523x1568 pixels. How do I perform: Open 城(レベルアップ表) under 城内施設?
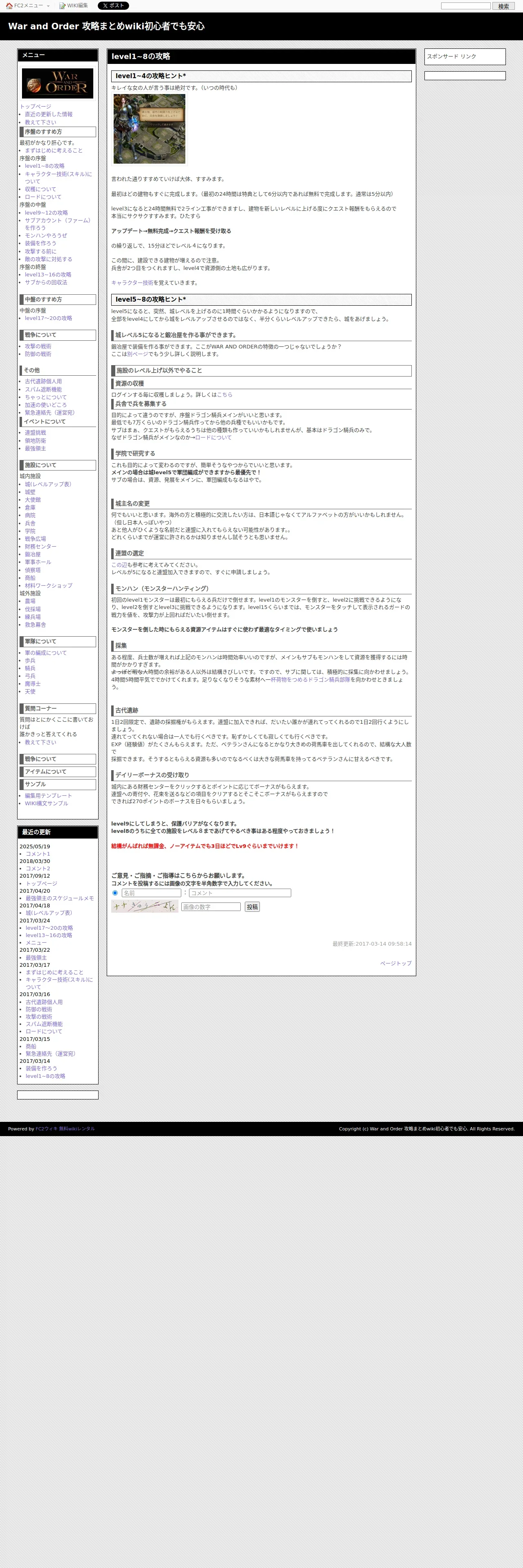[x=49, y=484]
